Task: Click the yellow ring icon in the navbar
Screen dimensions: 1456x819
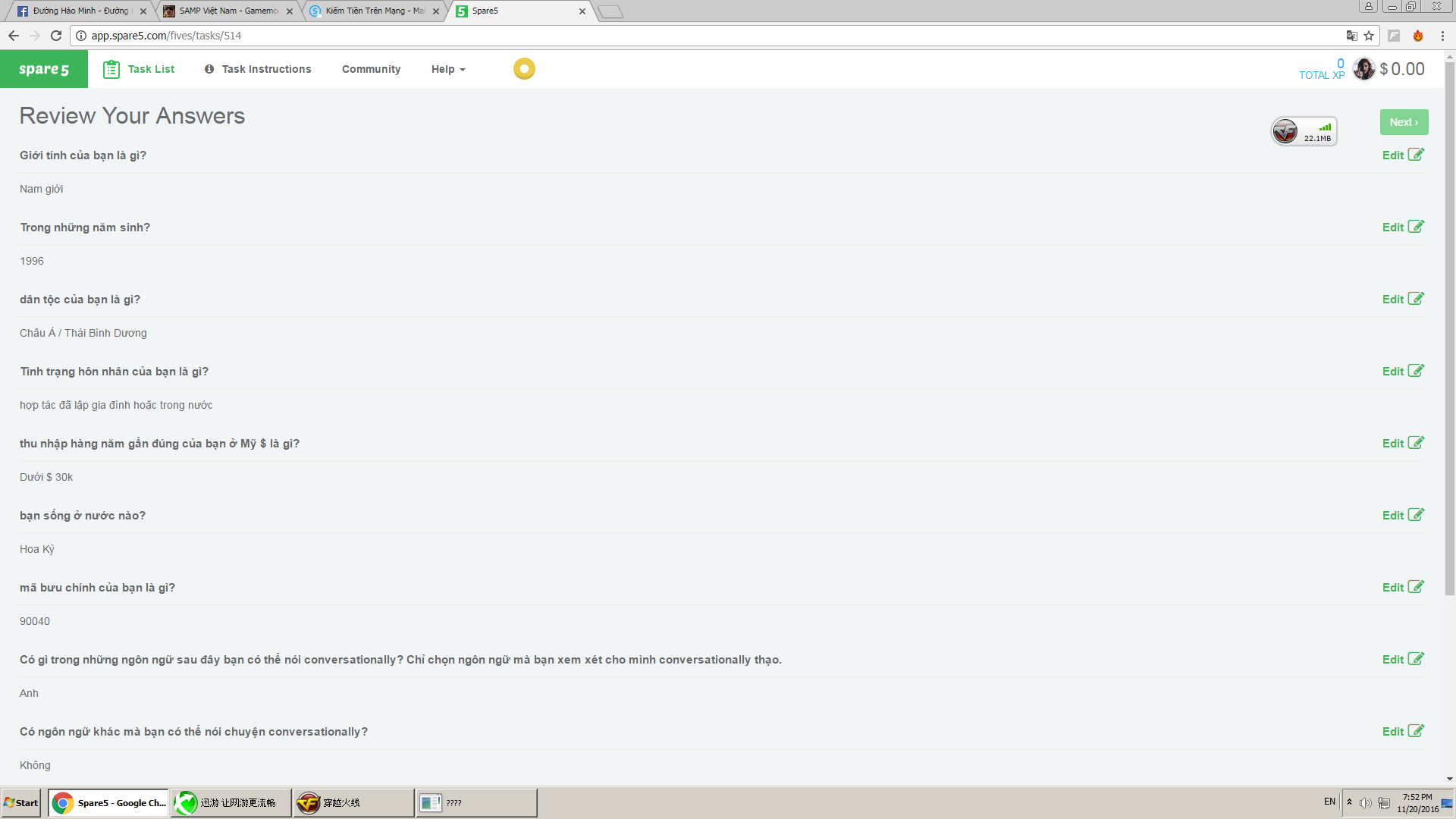Action: click(x=524, y=69)
